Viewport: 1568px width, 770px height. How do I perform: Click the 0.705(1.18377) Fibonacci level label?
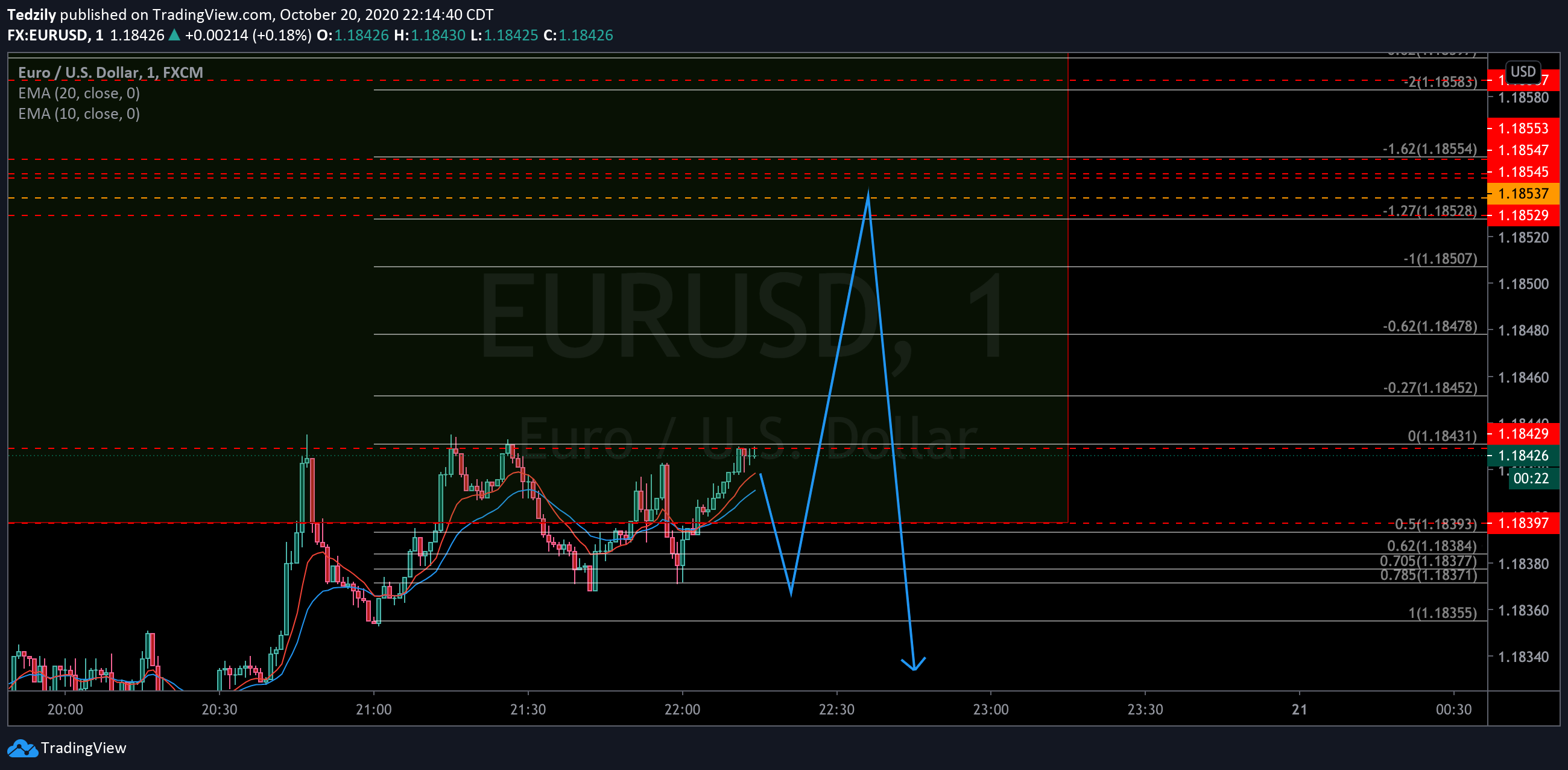(x=1429, y=561)
